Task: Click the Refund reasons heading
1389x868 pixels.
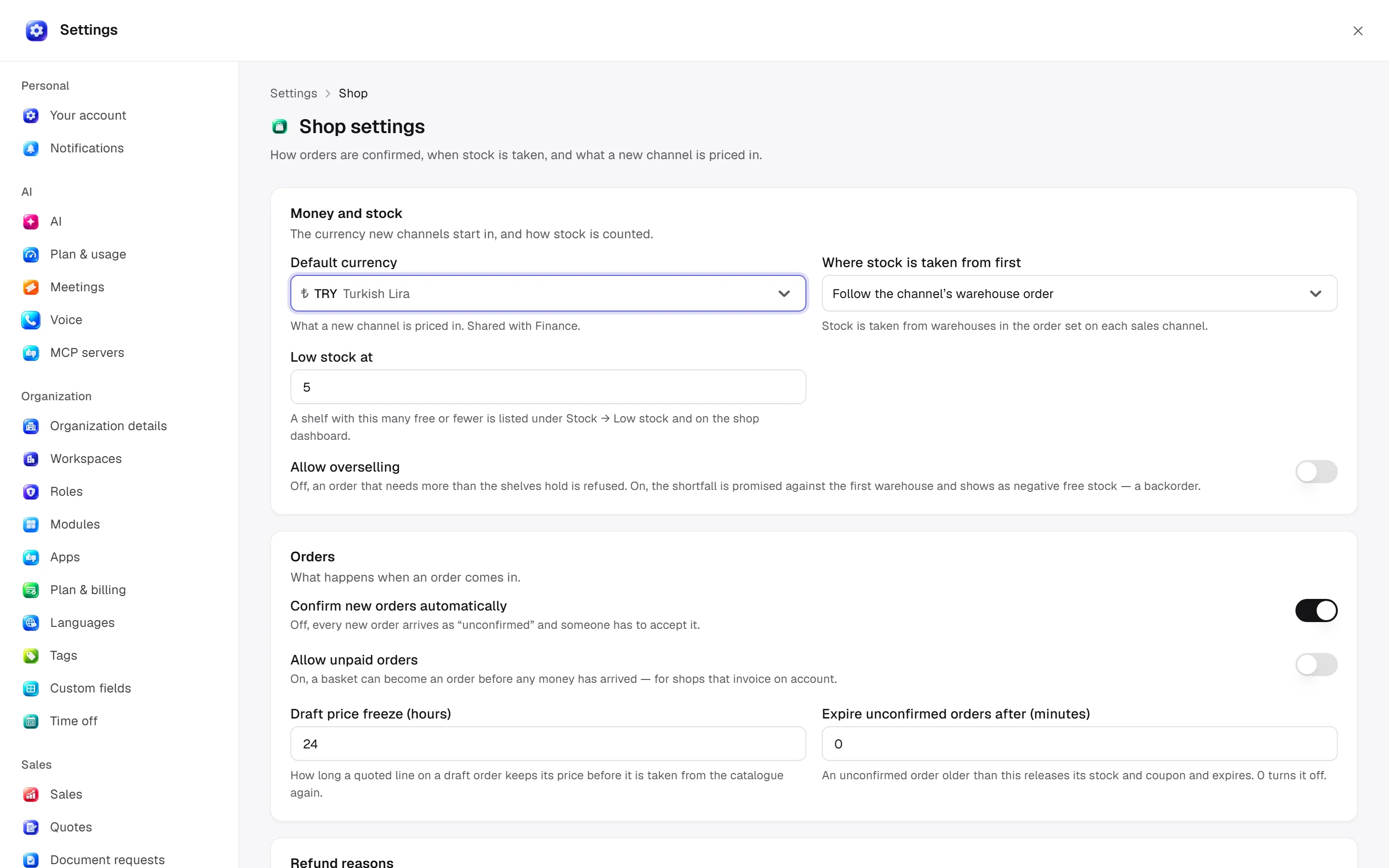Action: pyautogui.click(x=341, y=862)
